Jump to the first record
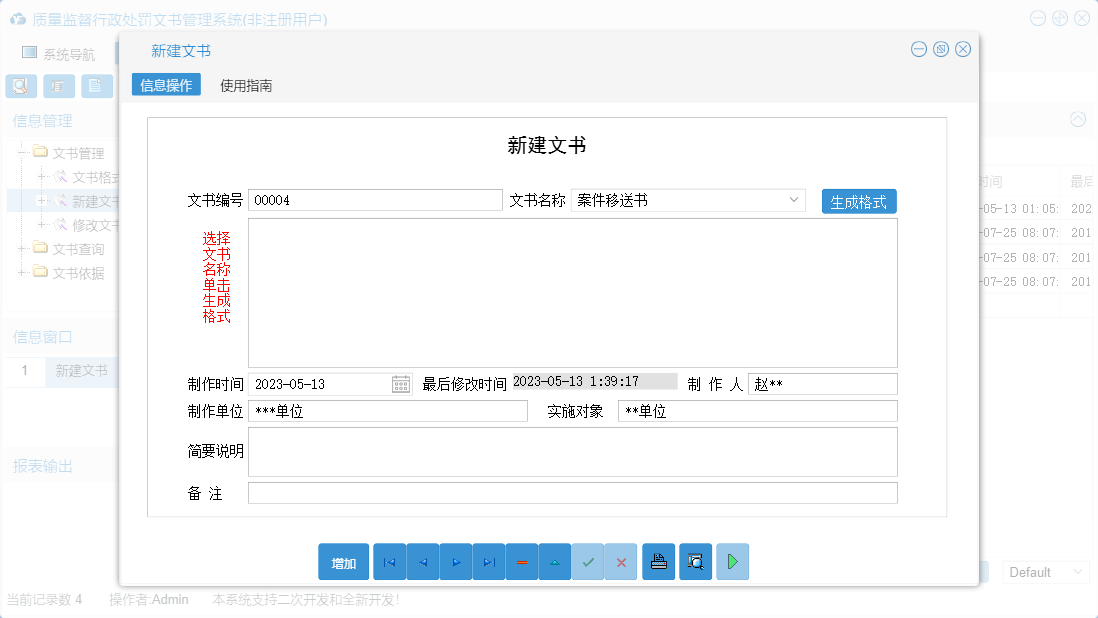Viewport: 1098px width, 618px height. (x=389, y=561)
